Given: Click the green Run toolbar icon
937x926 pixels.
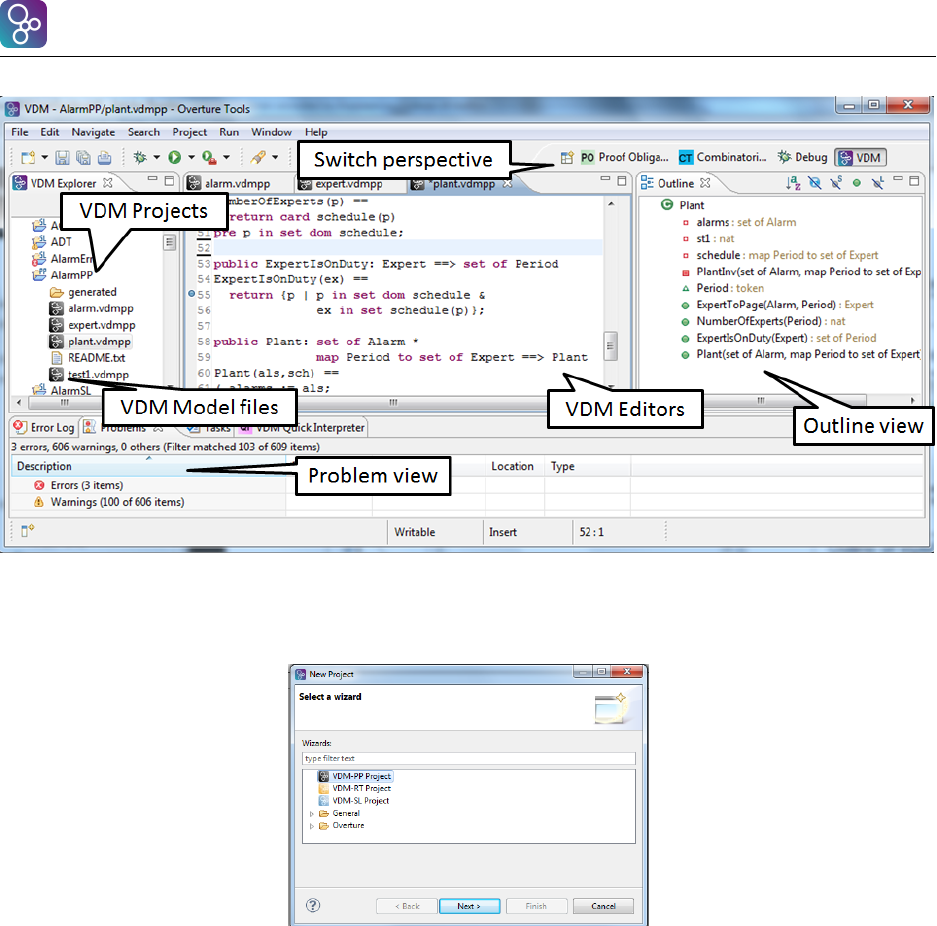Looking at the screenshot, I should (174, 157).
